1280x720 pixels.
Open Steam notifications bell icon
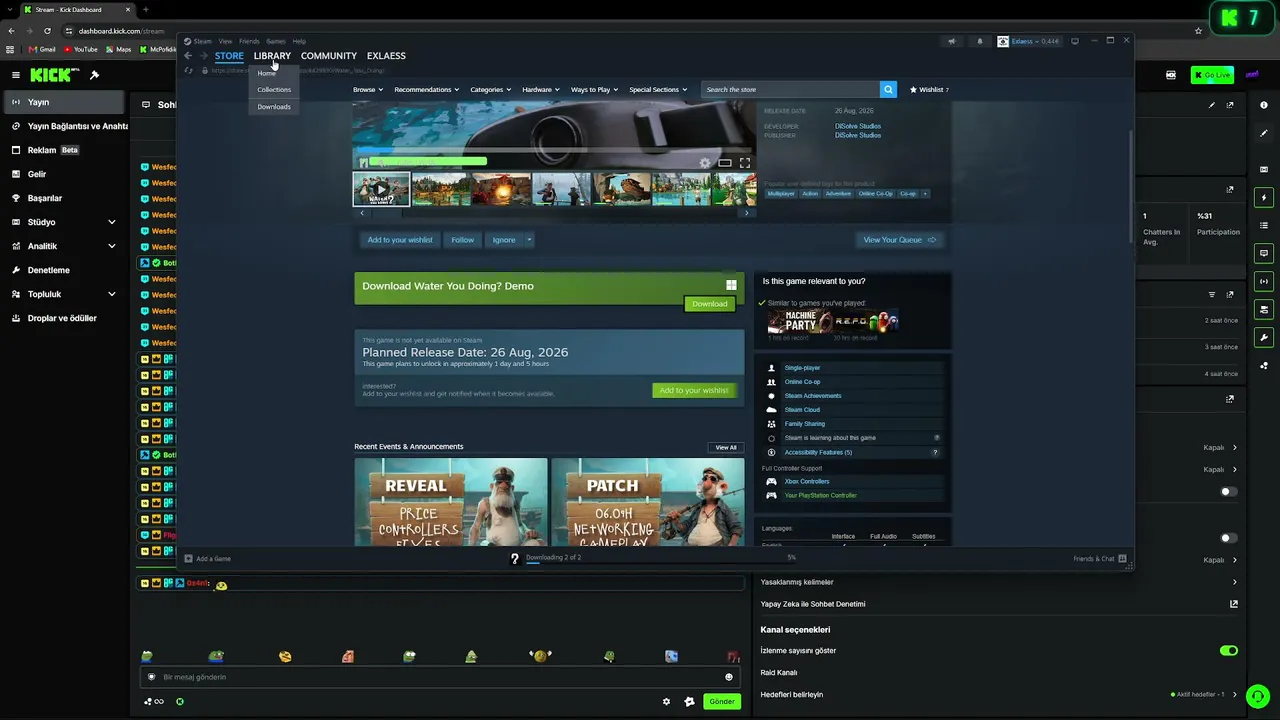979,41
